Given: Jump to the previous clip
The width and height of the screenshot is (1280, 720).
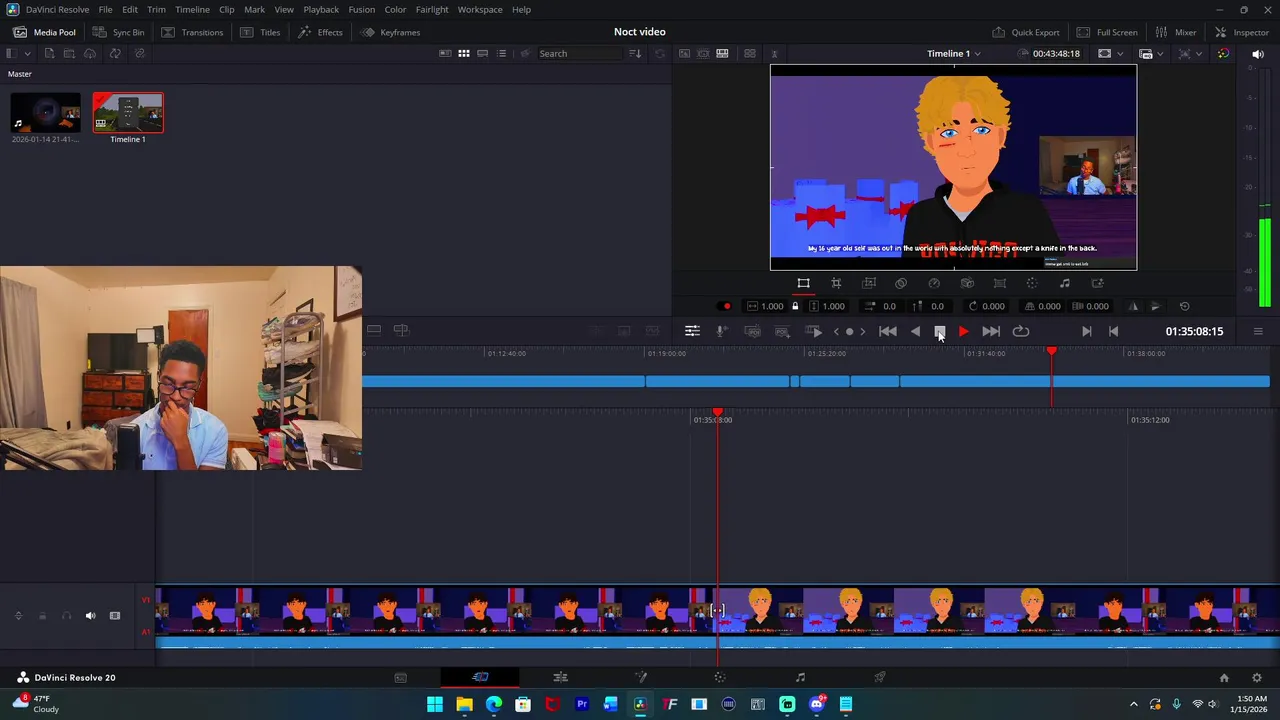Looking at the screenshot, I should pos(888,331).
